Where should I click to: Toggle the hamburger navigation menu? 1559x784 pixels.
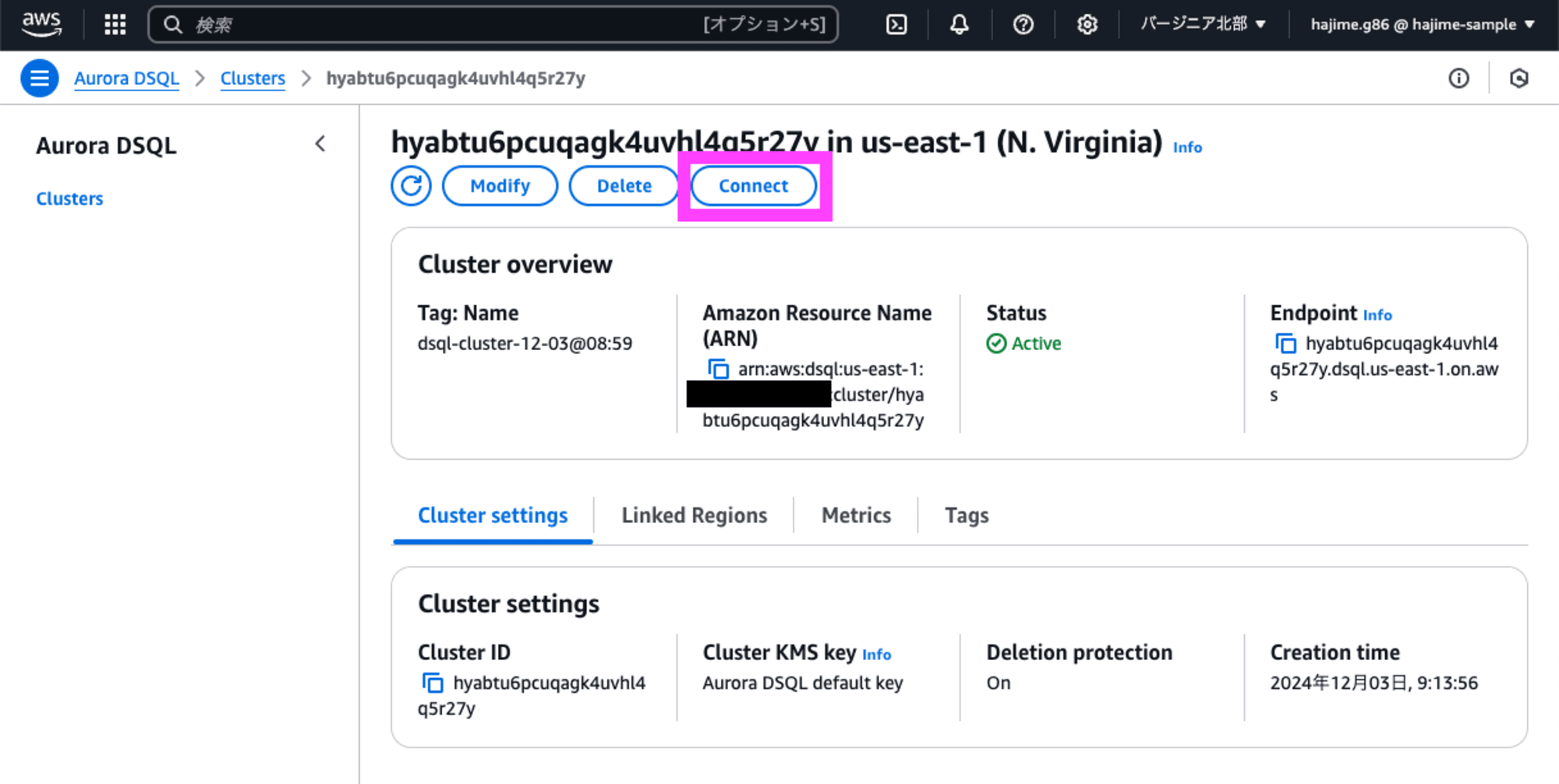40,78
